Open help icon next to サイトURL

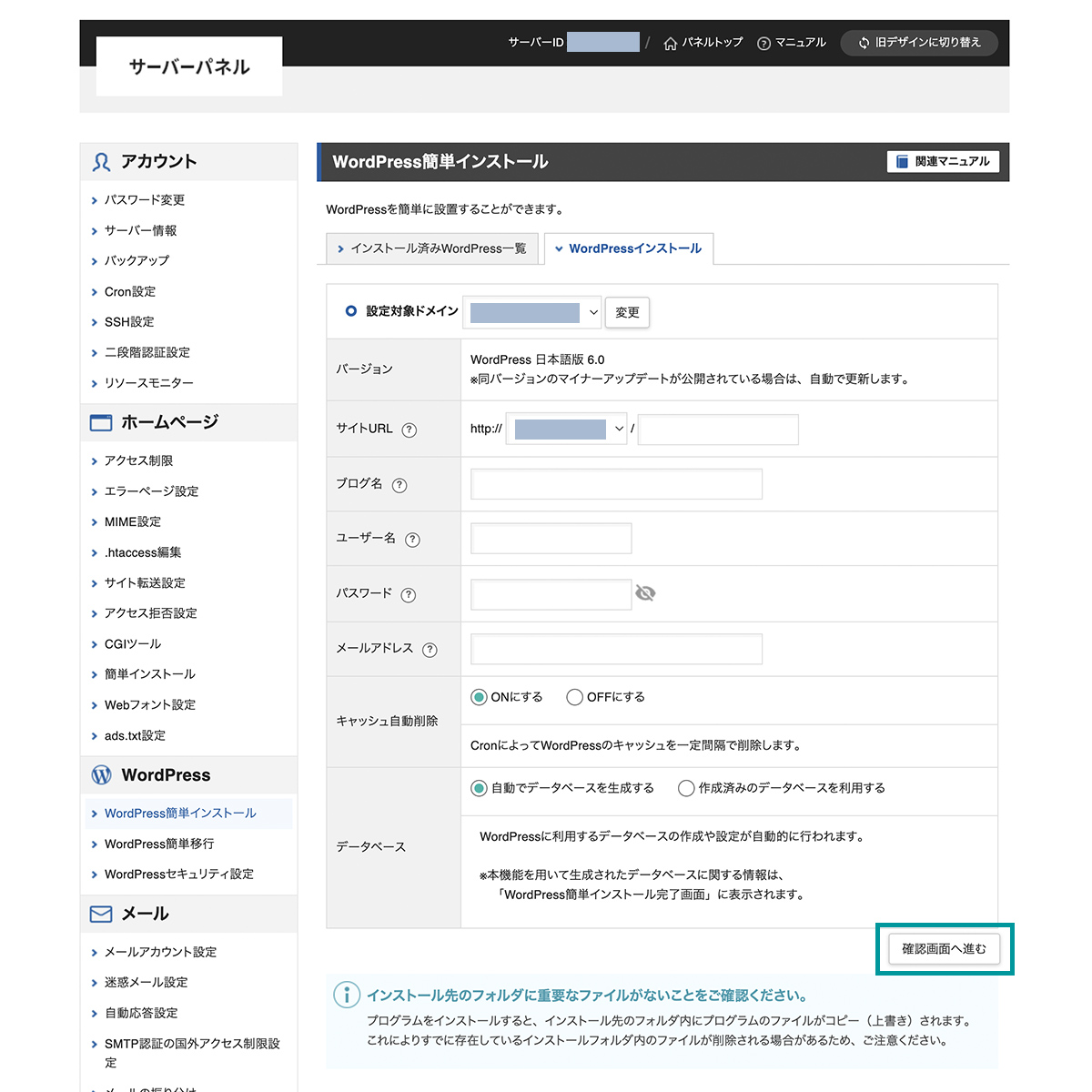point(409,430)
